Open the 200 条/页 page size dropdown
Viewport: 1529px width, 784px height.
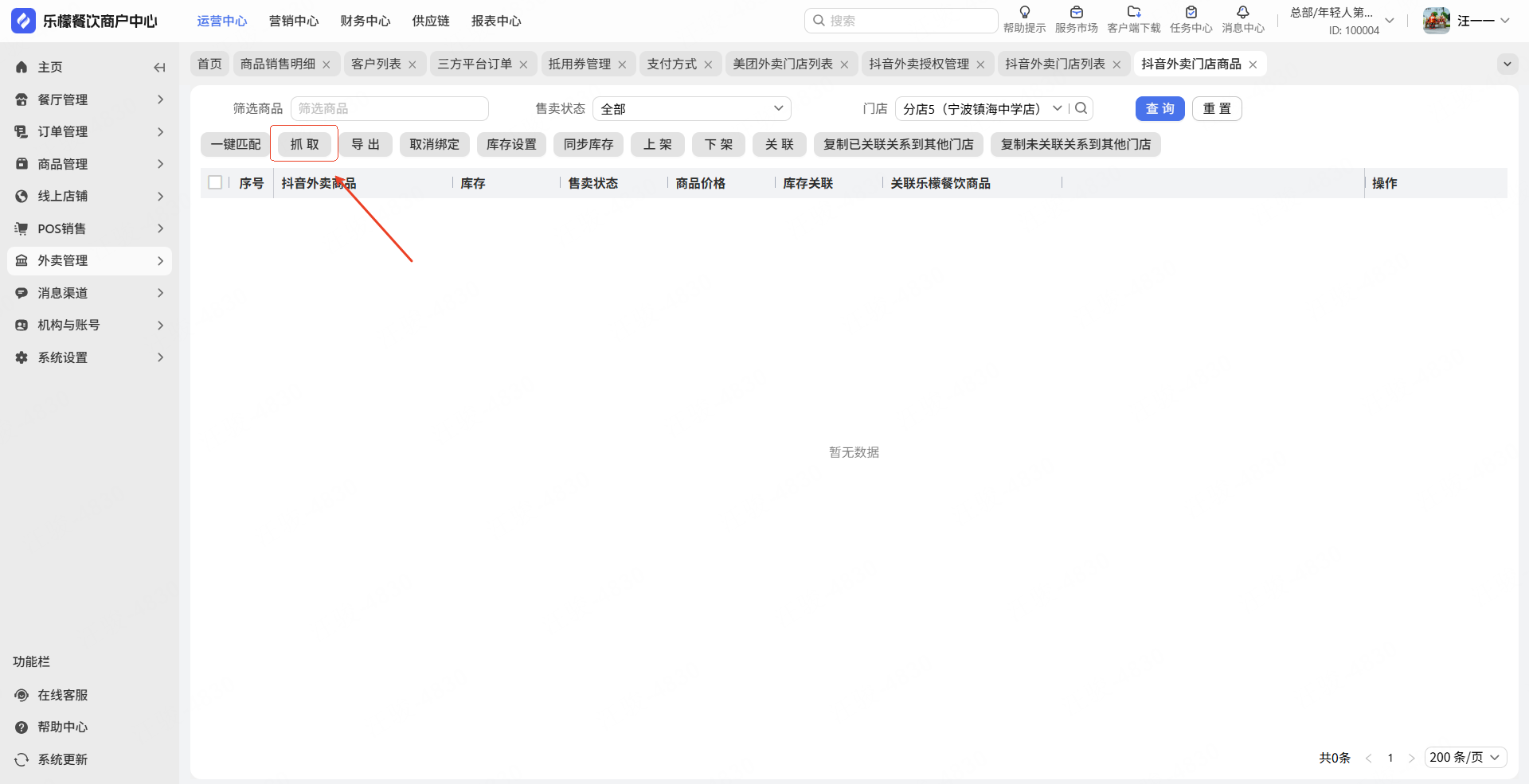pyautogui.click(x=1465, y=758)
